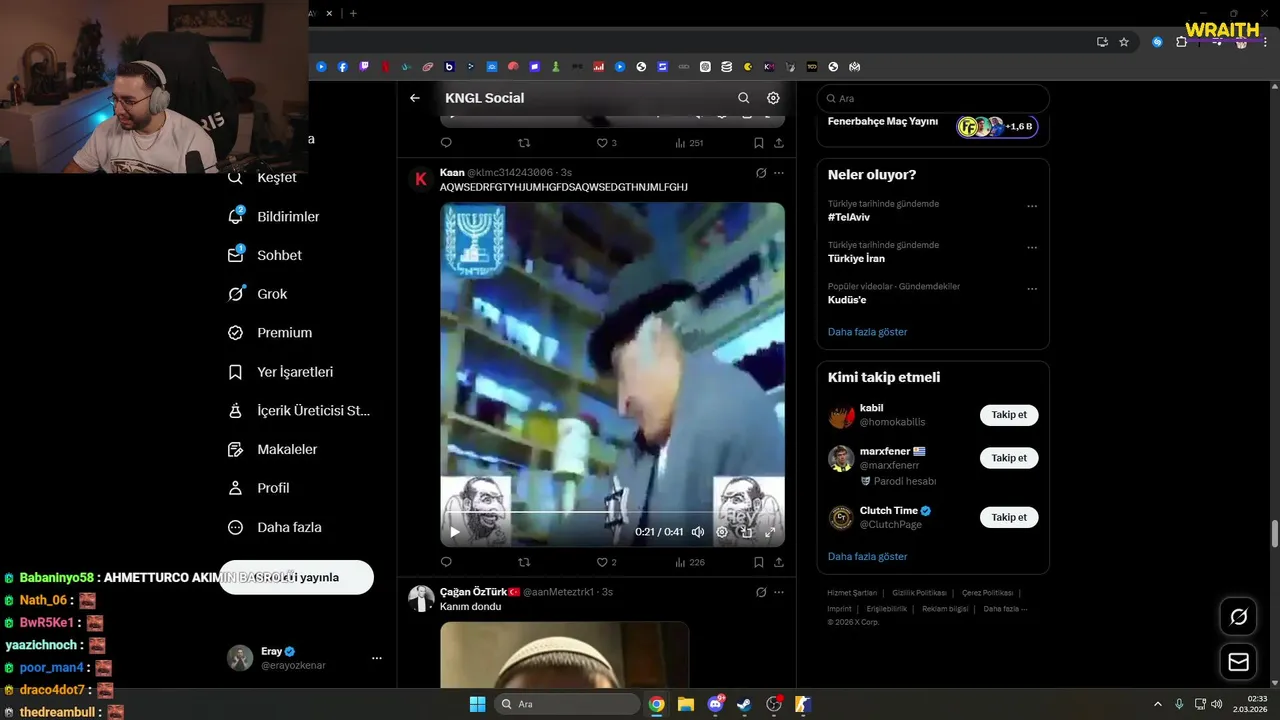Click taskbar Ara search box
The height and width of the screenshot is (720, 1280).
(x=567, y=704)
